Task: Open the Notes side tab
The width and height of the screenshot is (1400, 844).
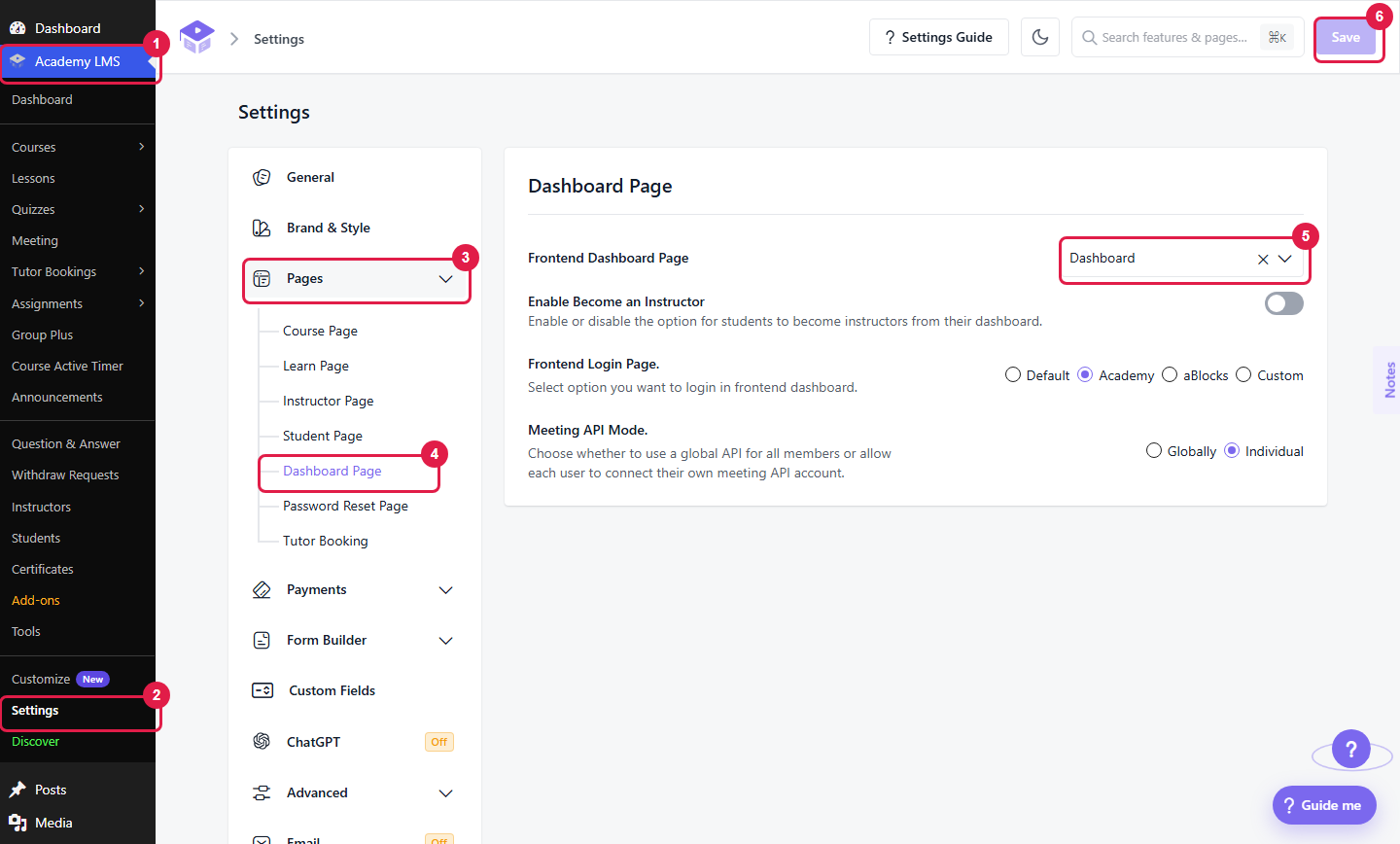Action: pyautogui.click(x=1388, y=379)
